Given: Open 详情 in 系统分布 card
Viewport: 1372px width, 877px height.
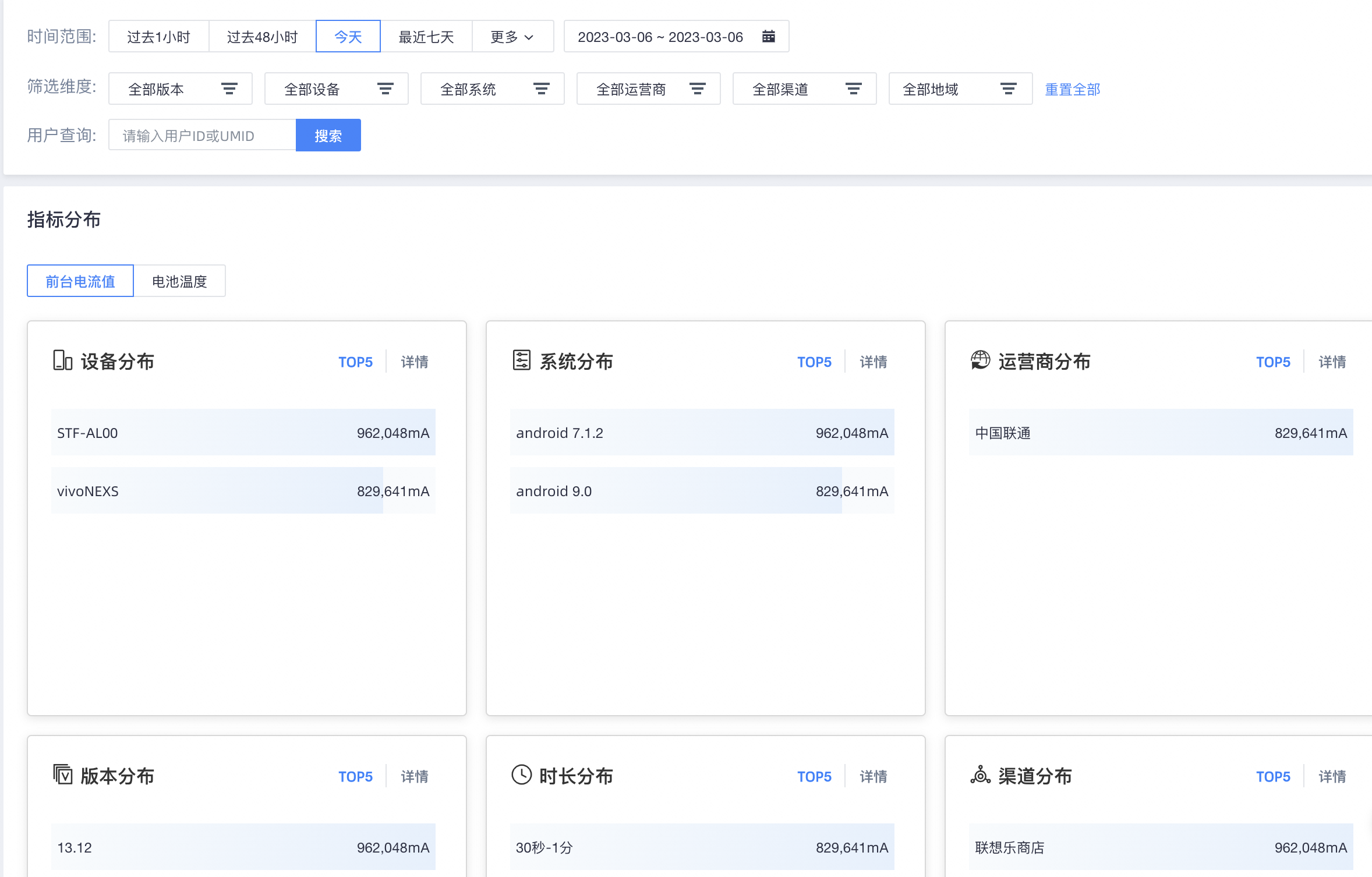Looking at the screenshot, I should point(874,362).
